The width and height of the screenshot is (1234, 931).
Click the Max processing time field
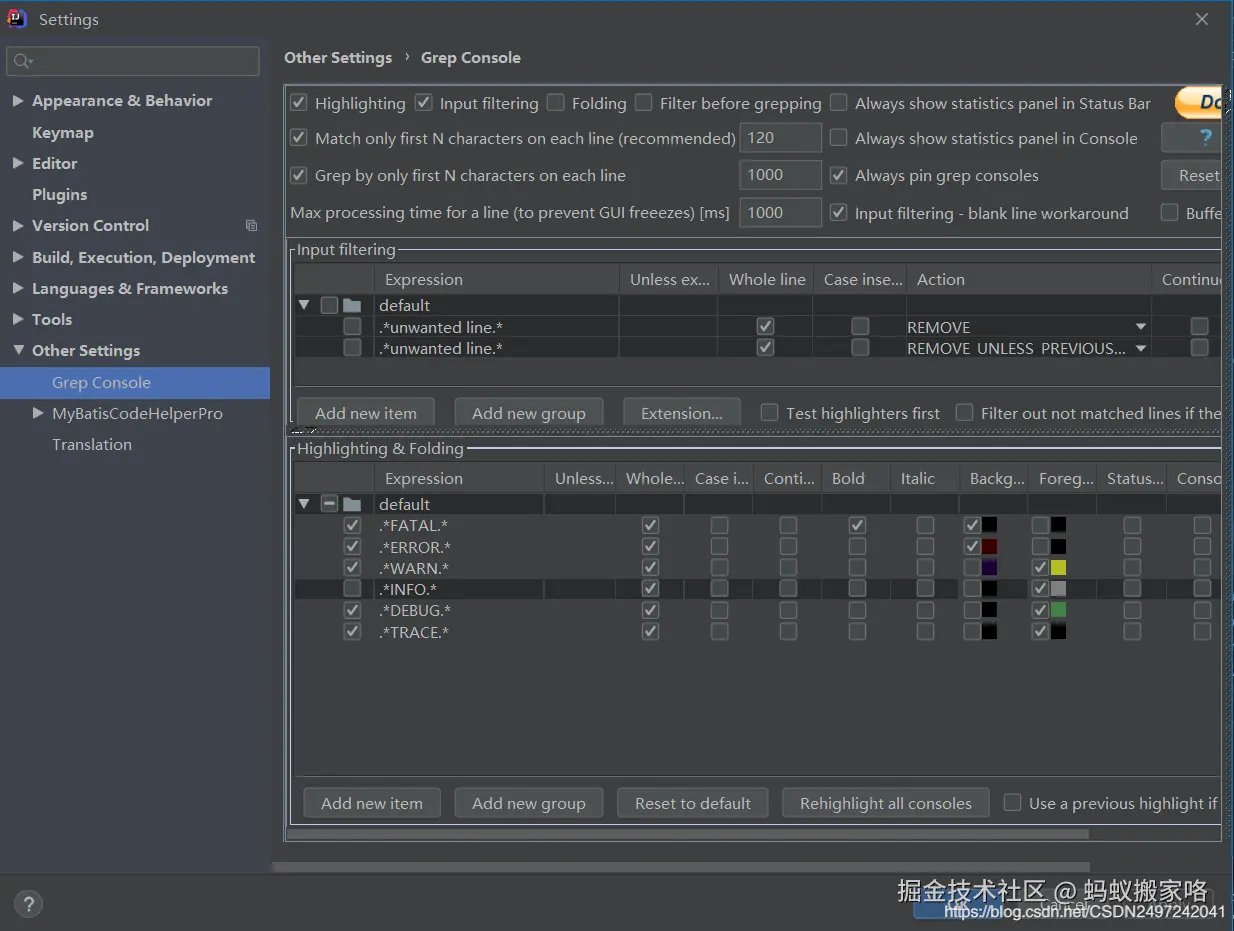click(x=781, y=213)
